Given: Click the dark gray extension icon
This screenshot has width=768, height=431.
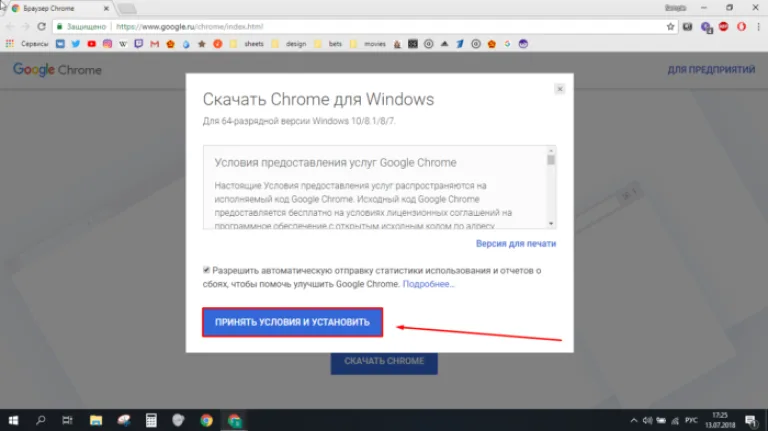Looking at the screenshot, I should point(688,26).
